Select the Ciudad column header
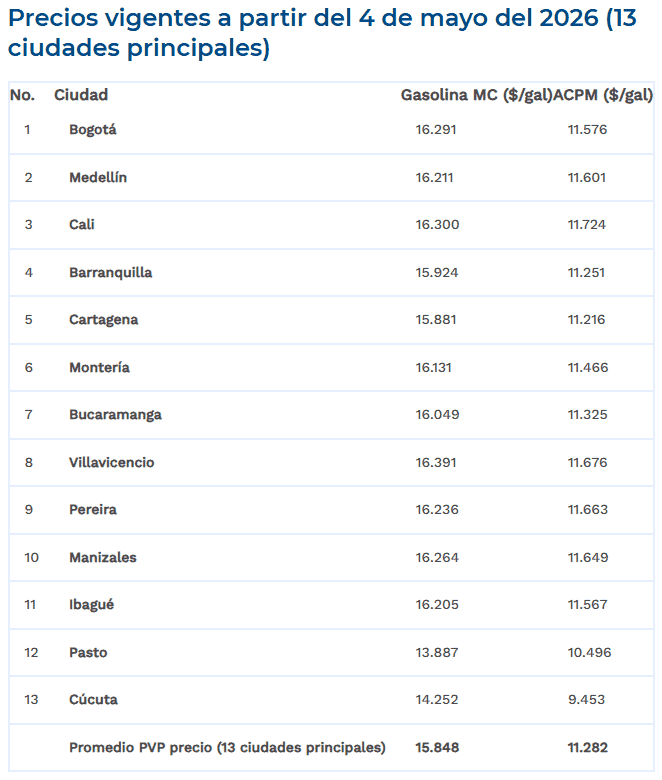The height and width of the screenshot is (780, 662). click(x=81, y=95)
